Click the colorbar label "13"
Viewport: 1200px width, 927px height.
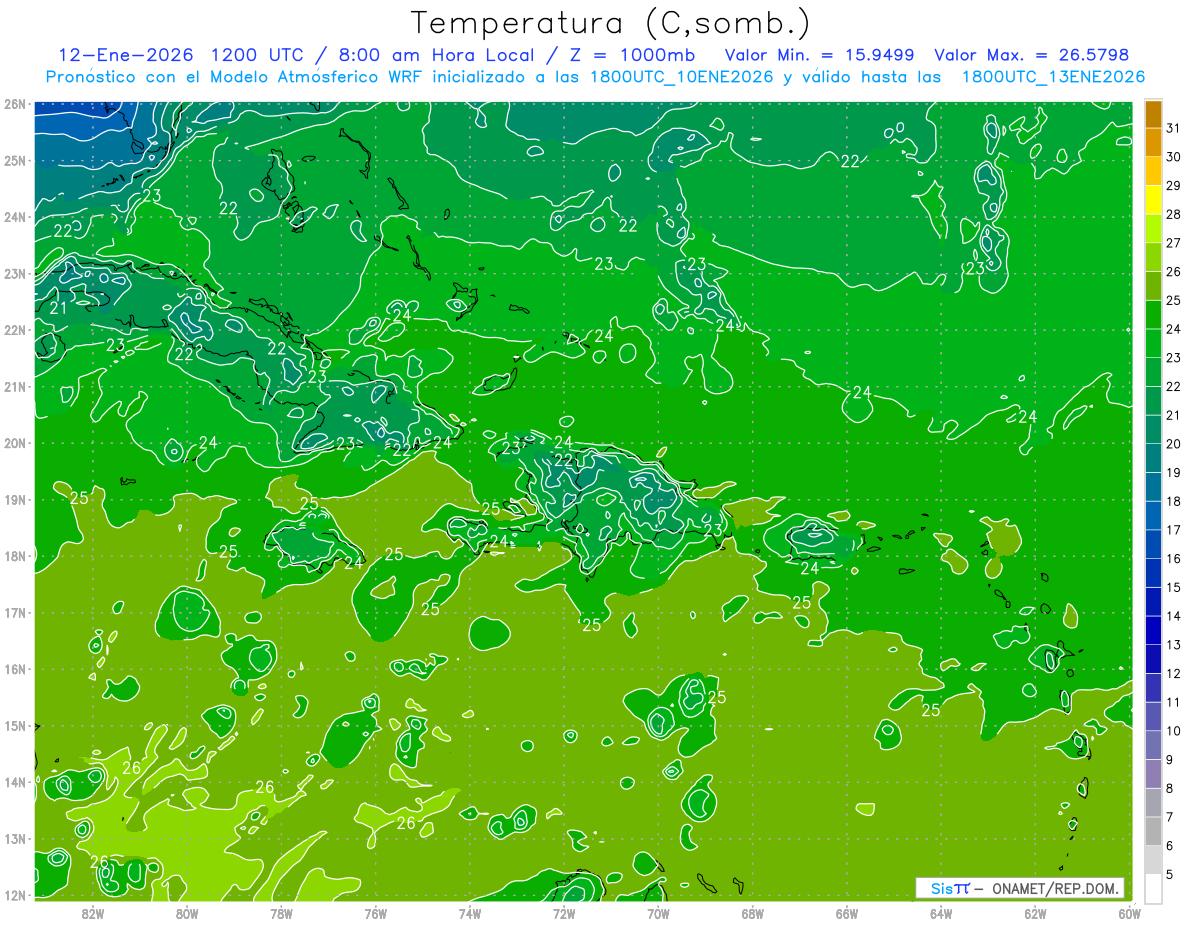1173,645
